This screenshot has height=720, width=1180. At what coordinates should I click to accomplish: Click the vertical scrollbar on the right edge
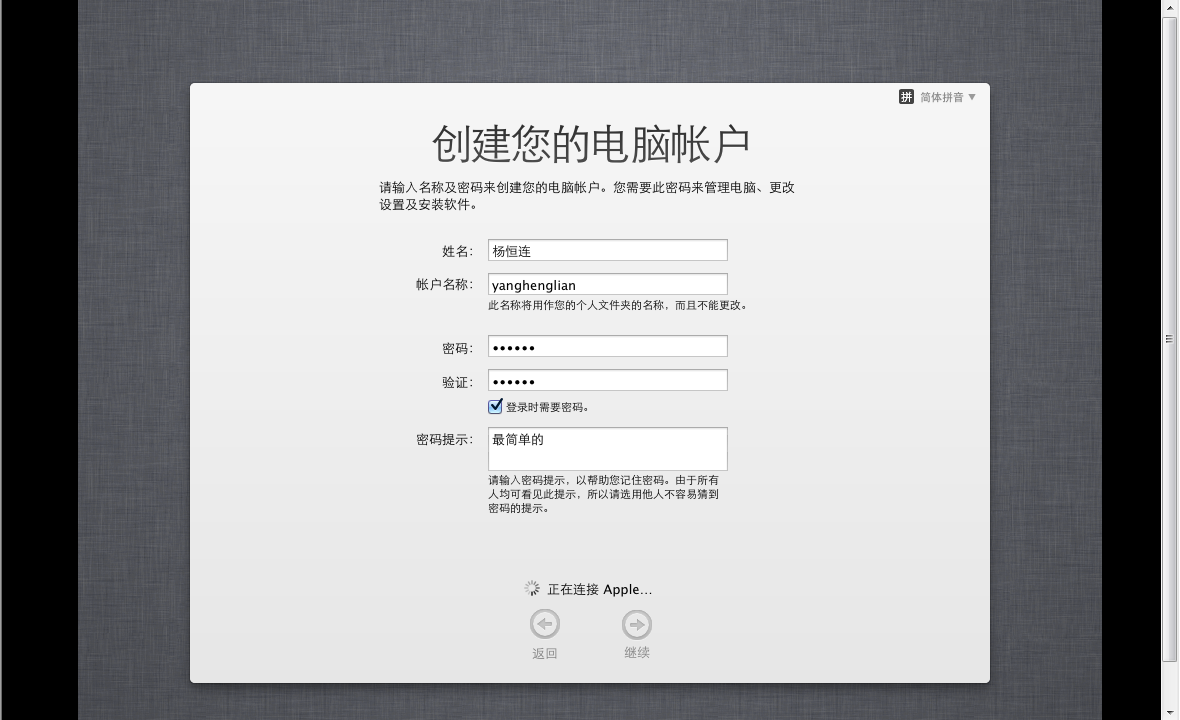pyautogui.click(x=1169, y=339)
